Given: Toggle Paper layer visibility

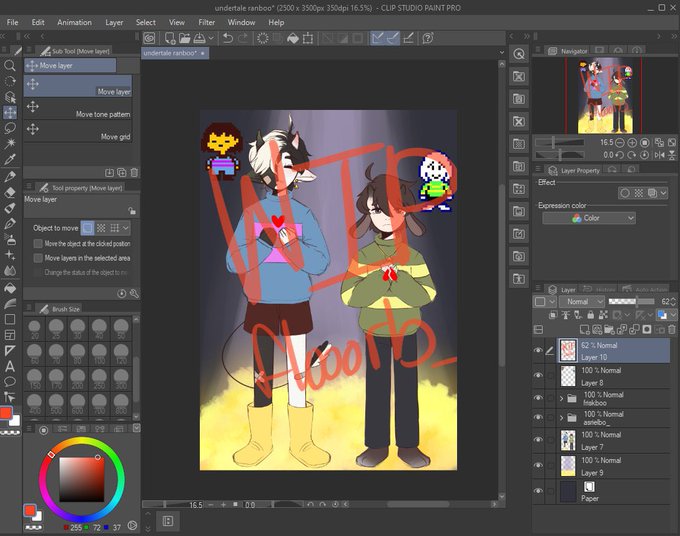Looking at the screenshot, I should coord(538,491).
